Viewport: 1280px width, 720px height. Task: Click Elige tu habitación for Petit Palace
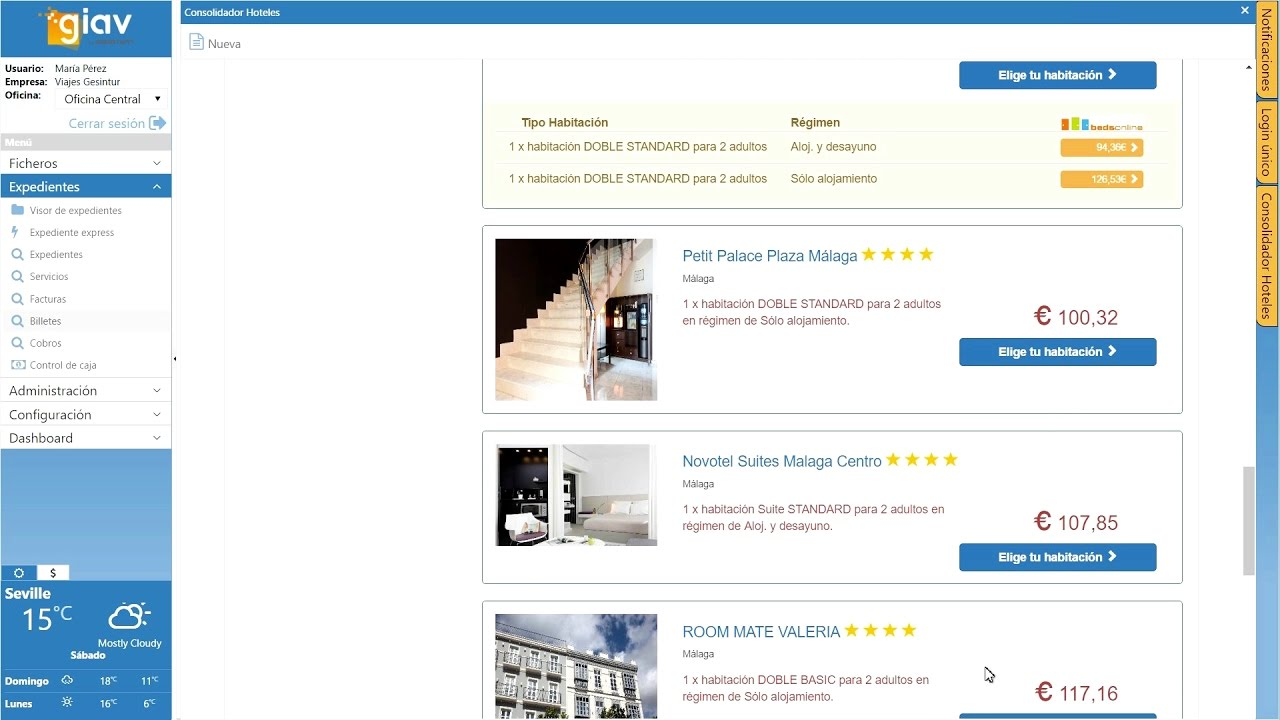pos(1058,352)
